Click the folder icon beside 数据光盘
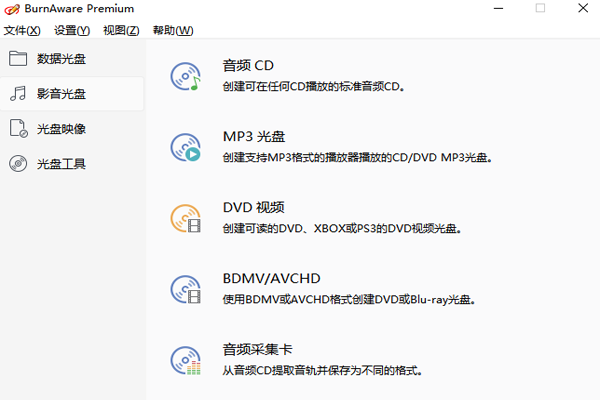Viewport: 600px width, 400px height. (x=18, y=59)
